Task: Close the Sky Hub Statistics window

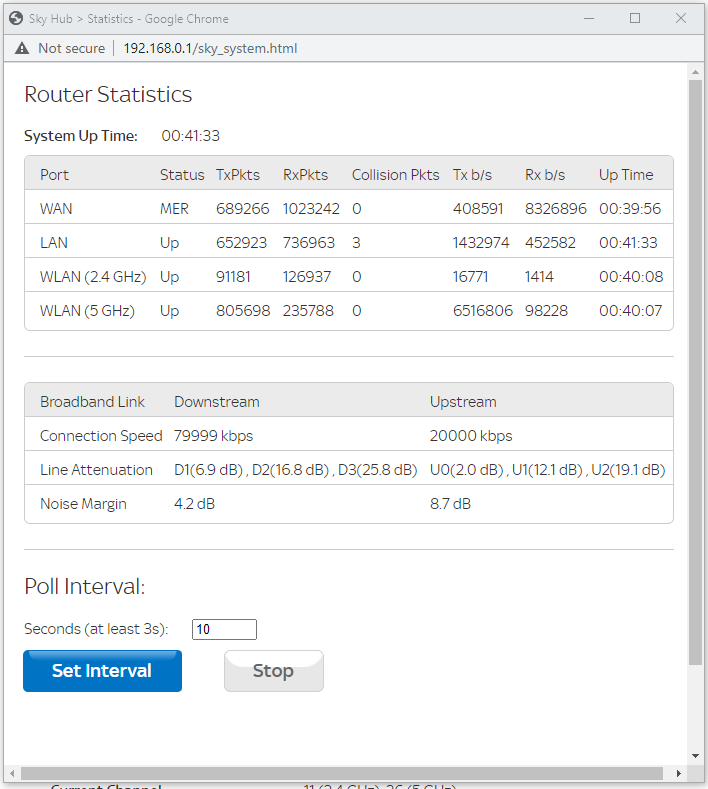Action: click(681, 18)
